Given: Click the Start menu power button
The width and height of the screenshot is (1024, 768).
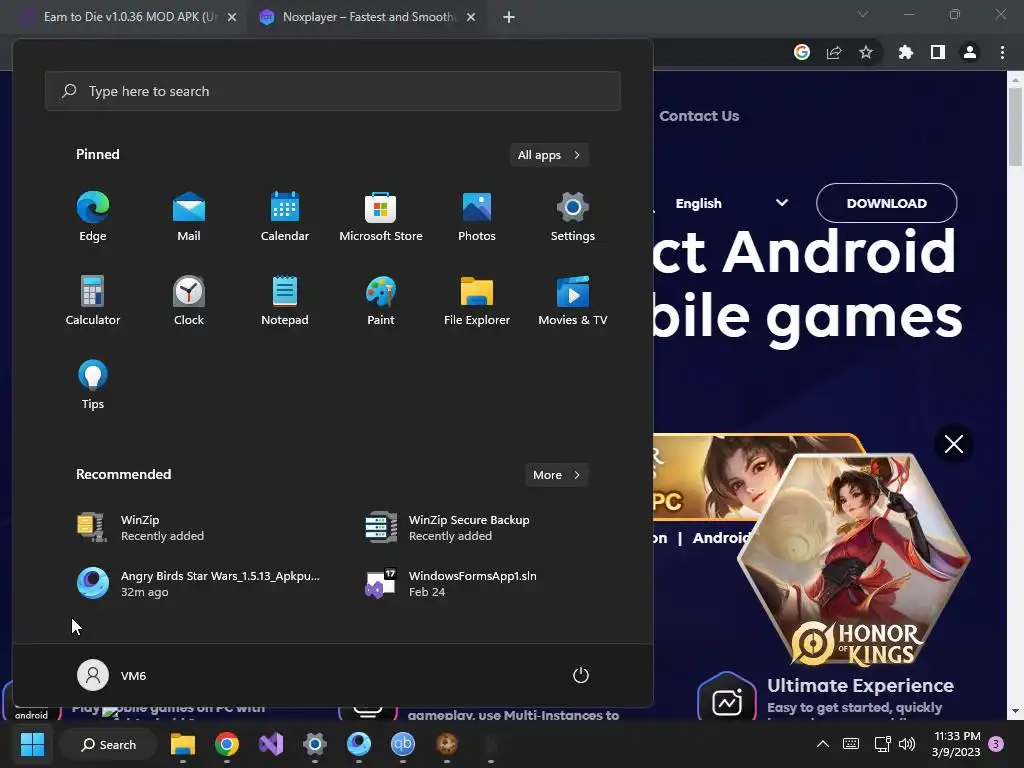Looking at the screenshot, I should [x=581, y=675].
